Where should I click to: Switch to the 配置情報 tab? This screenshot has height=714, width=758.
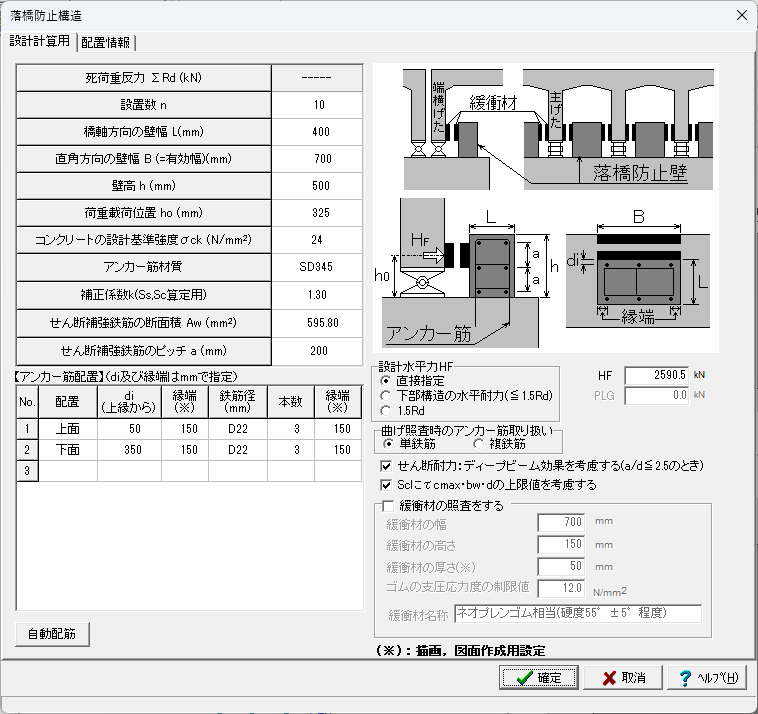106,42
